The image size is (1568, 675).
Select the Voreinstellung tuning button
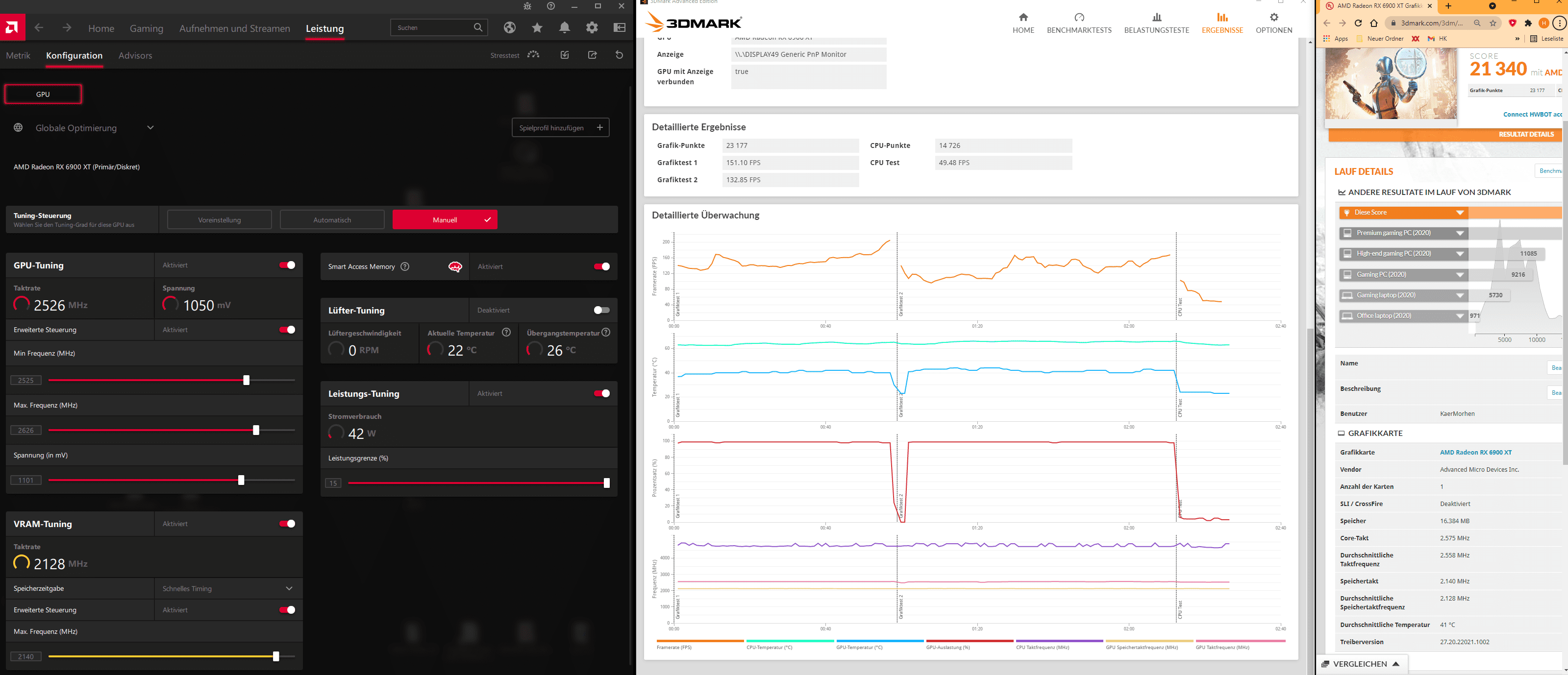tap(219, 219)
